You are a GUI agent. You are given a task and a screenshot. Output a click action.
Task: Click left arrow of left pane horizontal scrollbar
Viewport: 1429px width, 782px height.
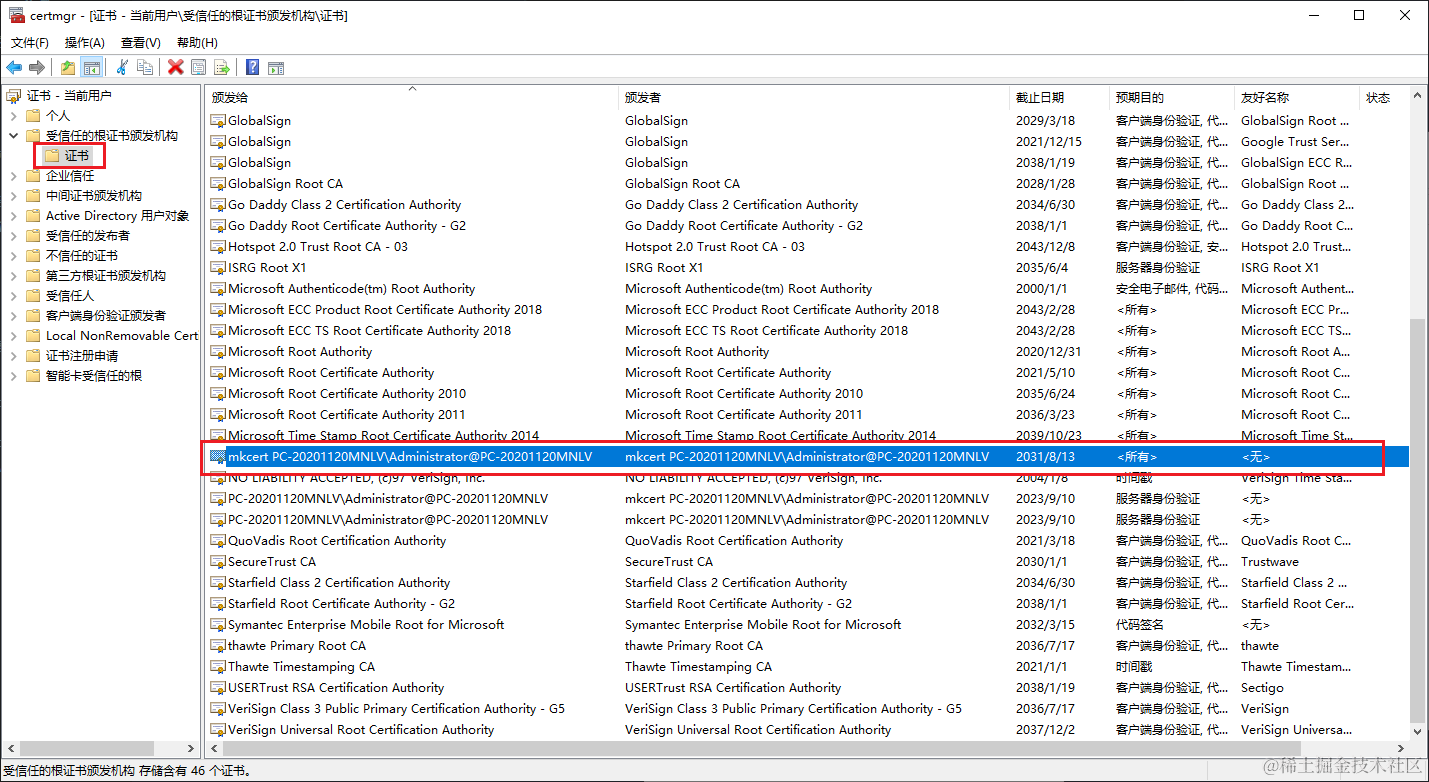11,748
